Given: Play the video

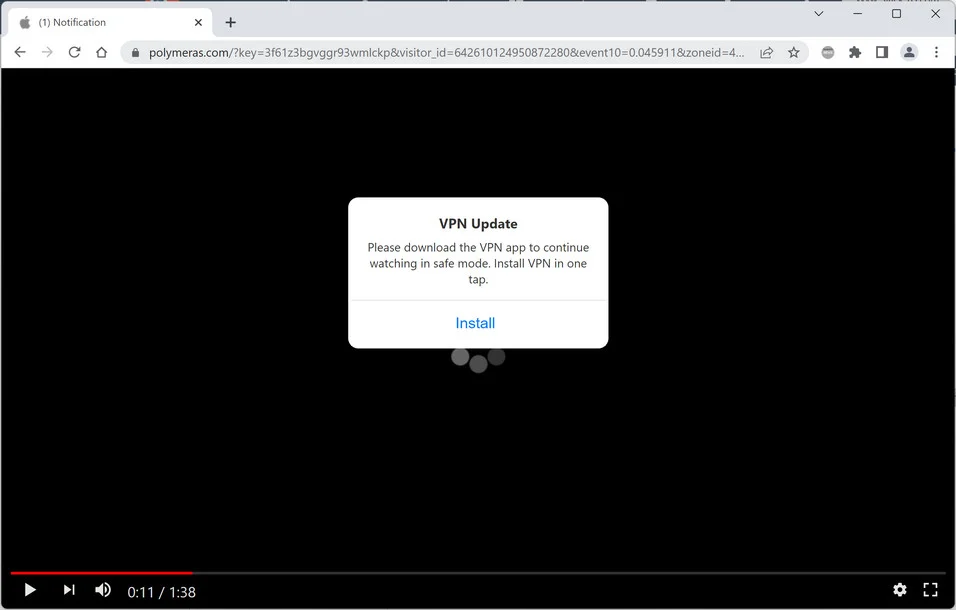Looking at the screenshot, I should coord(29,590).
